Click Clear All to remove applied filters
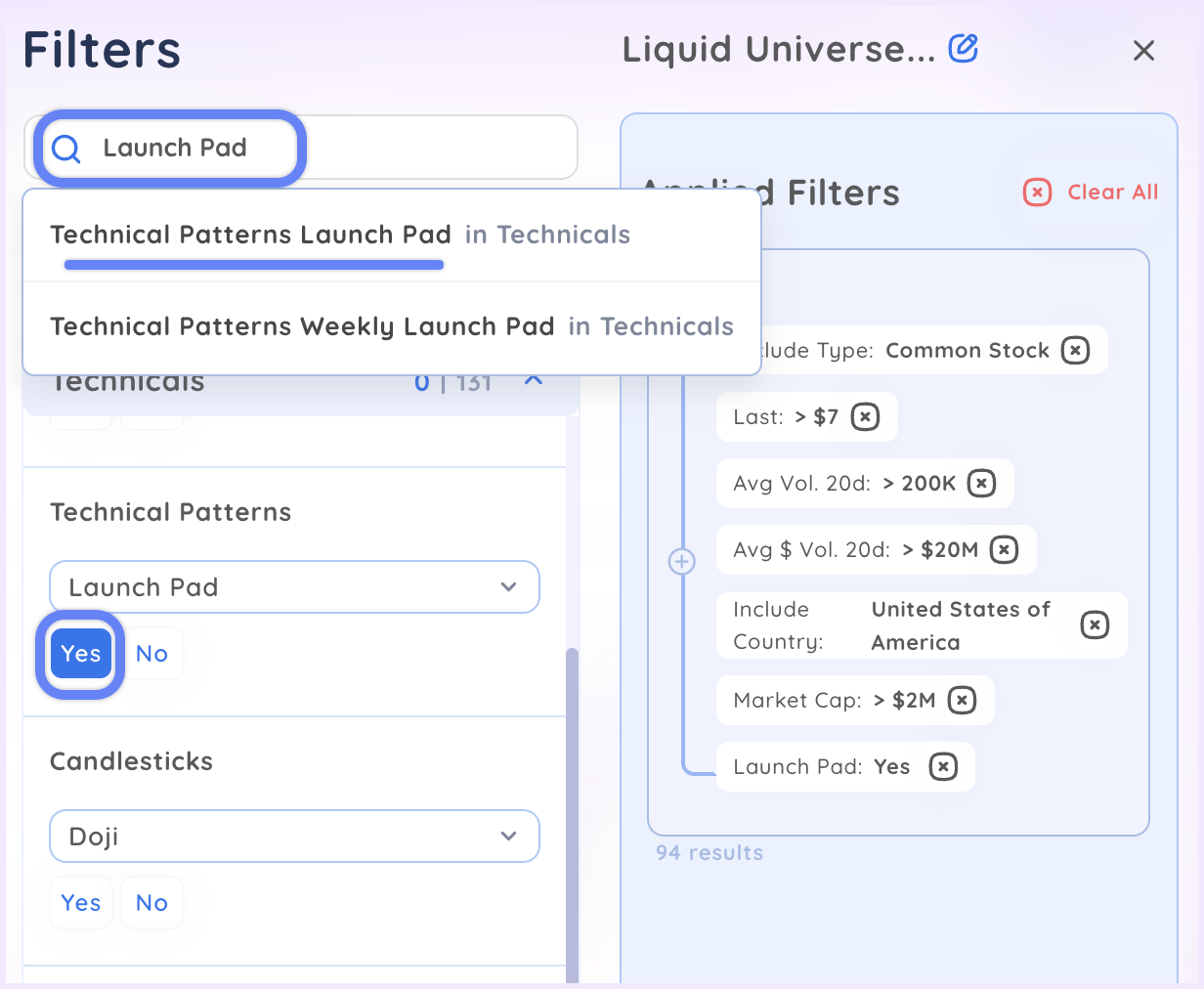The height and width of the screenshot is (989, 1204). tap(1089, 193)
